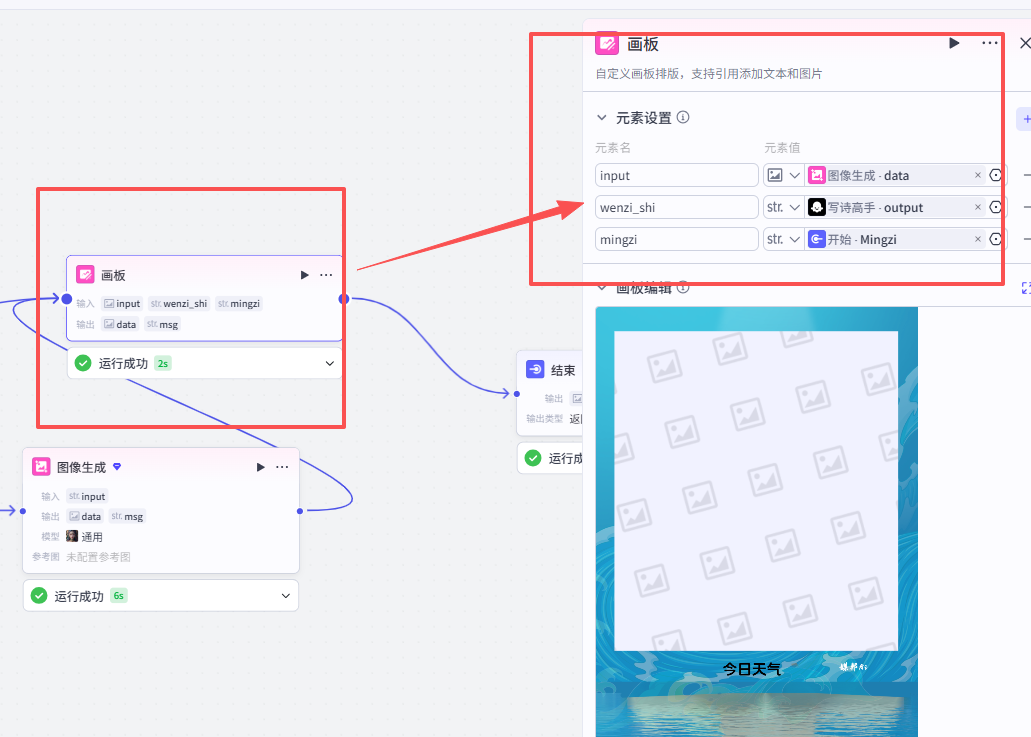This screenshot has height=737, width=1031.
Task: Click 未配置参考图 in 图像生成 node
Action: pos(98,557)
